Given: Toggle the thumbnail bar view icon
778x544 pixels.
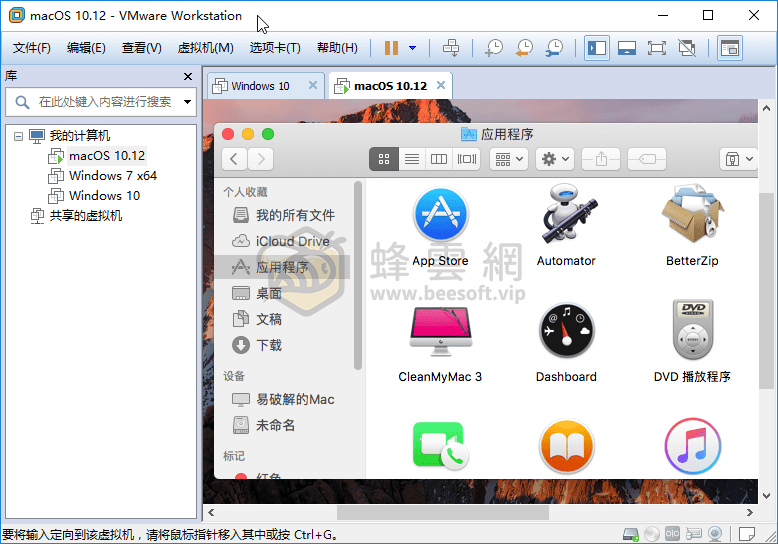Looking at the screenshot, I should [627, 48].
